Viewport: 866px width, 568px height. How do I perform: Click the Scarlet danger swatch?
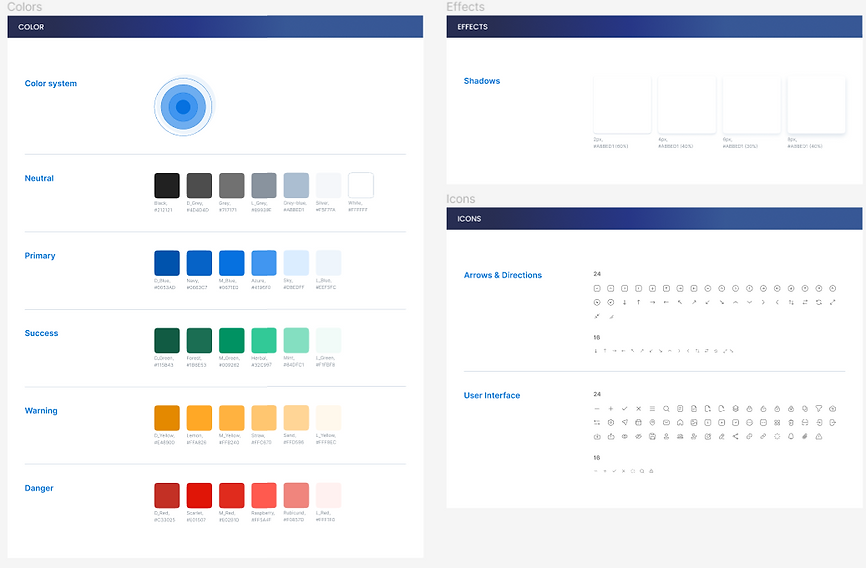point(199,495)
